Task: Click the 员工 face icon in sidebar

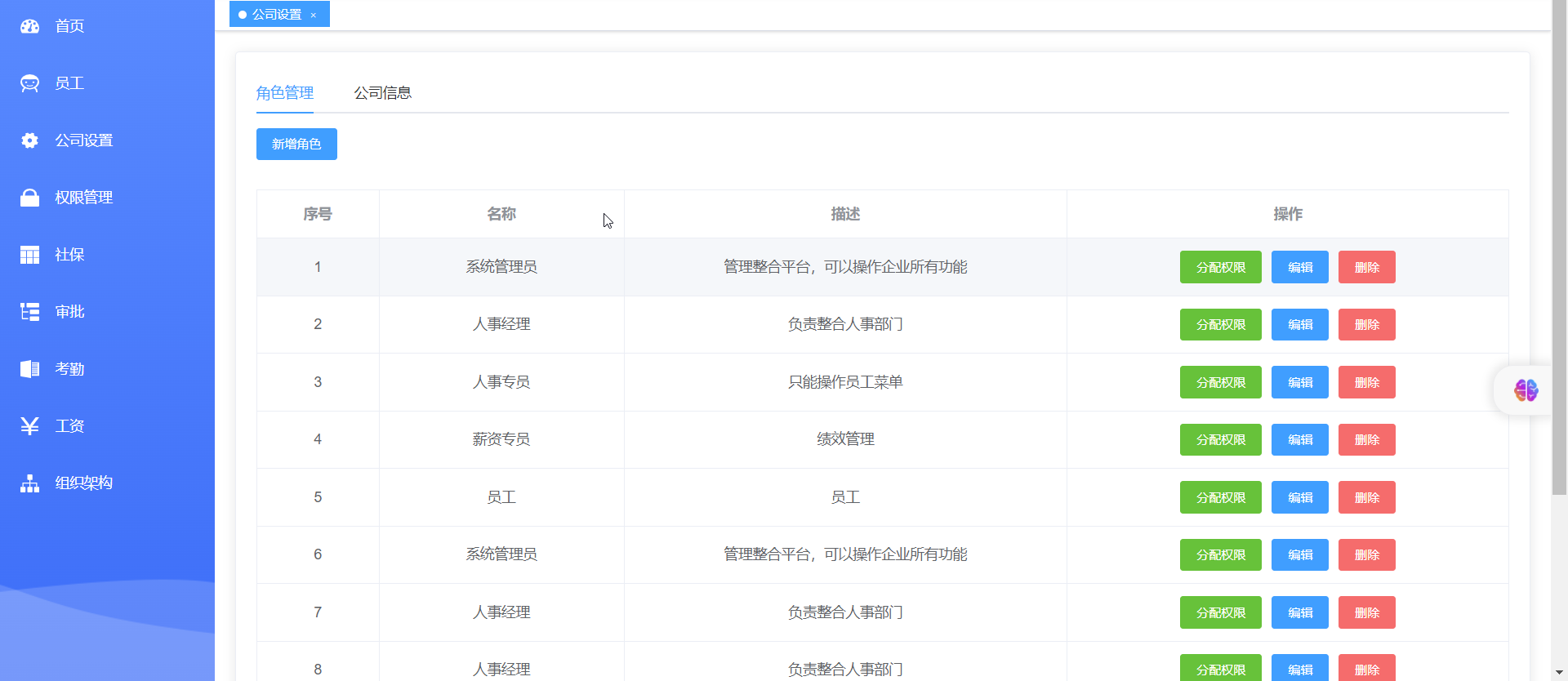Action: pos(29,83)
